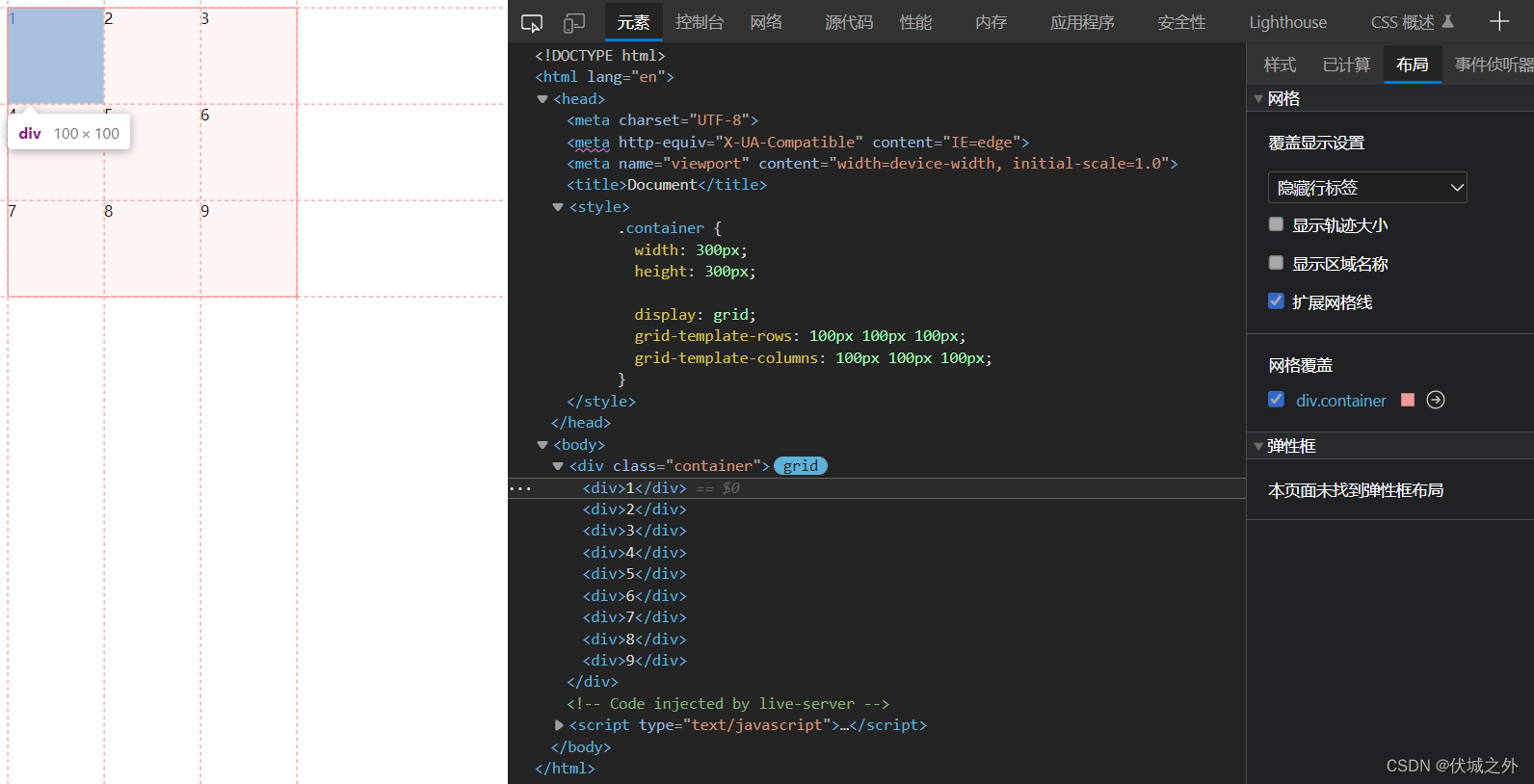Click highlighted grid cell 1 in the preview
Image resolution: width=1534 pixels, height=784 pixels.
coord(56,56)
